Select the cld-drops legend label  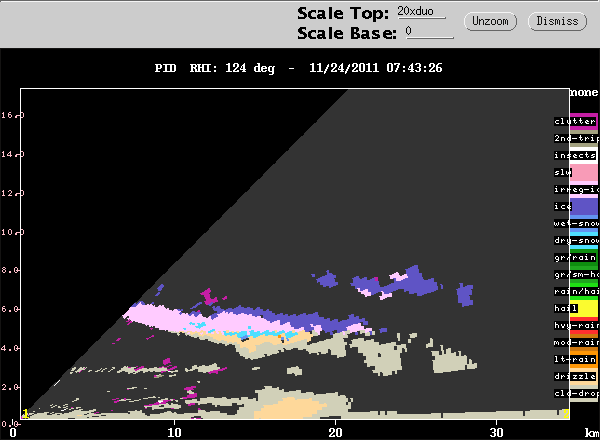pyautogui.click(x=576, y=393)
